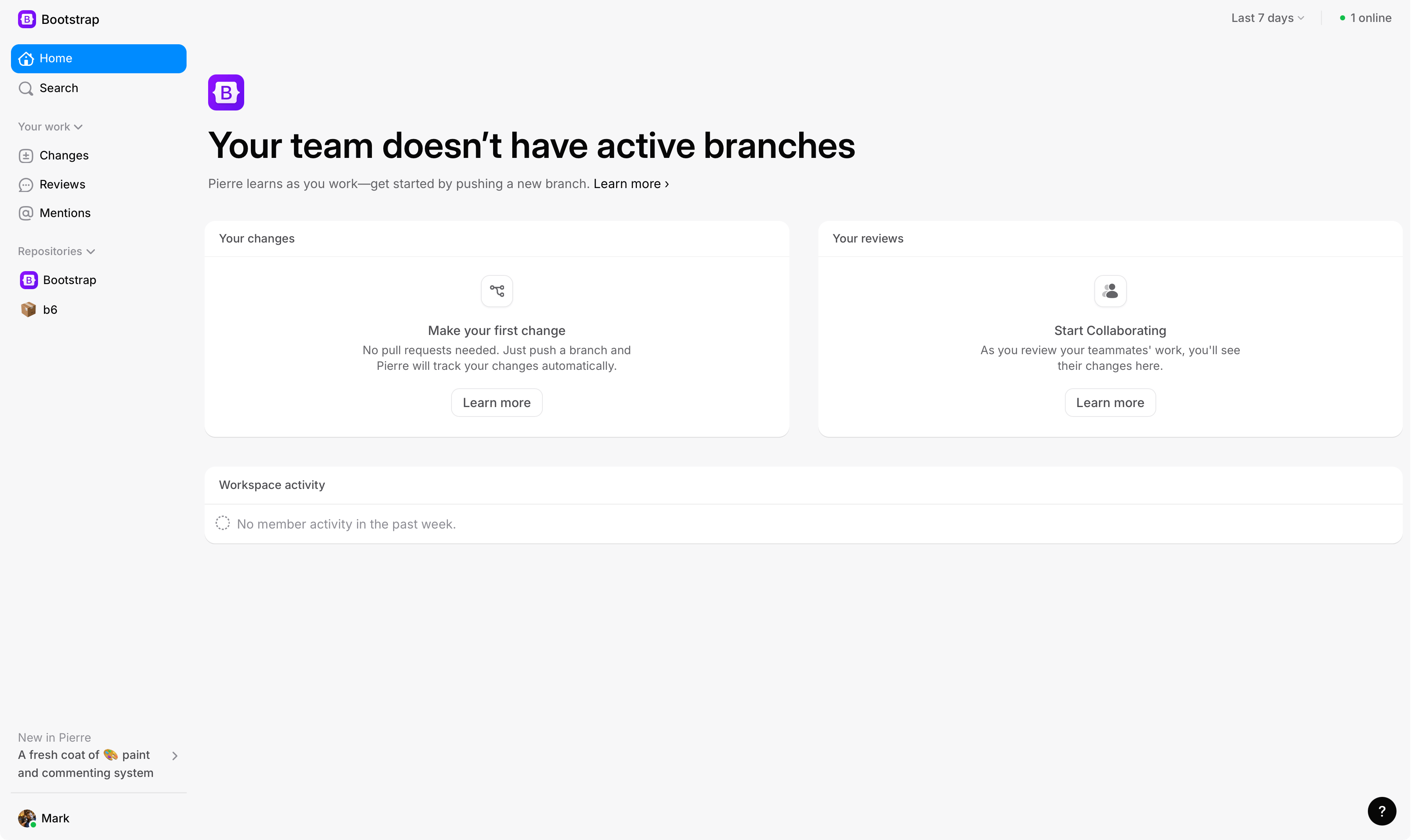This screenshot has width=1411, height=840.
Task: Click the dotted circle activity icon
Action: click(223, 523)
